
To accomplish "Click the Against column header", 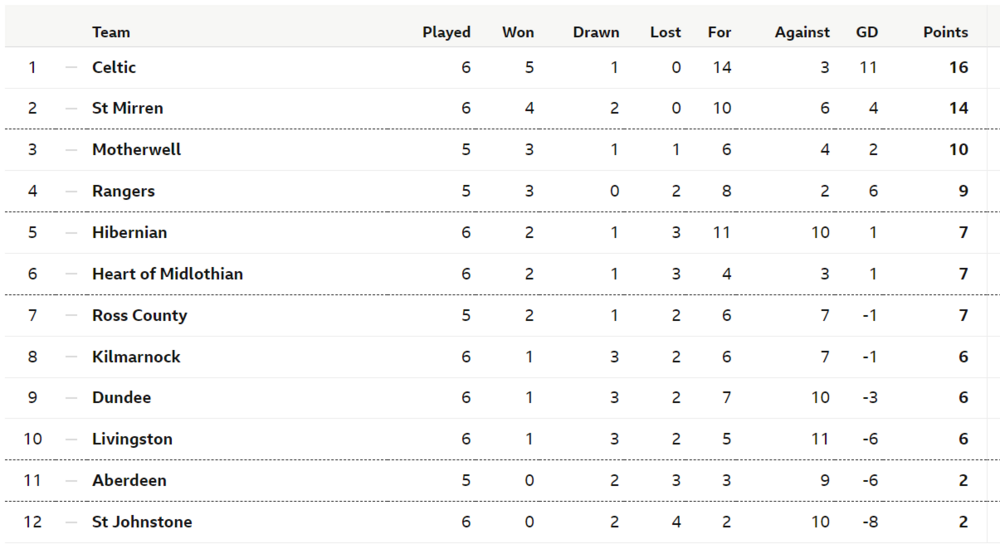I will click(802, 32).
